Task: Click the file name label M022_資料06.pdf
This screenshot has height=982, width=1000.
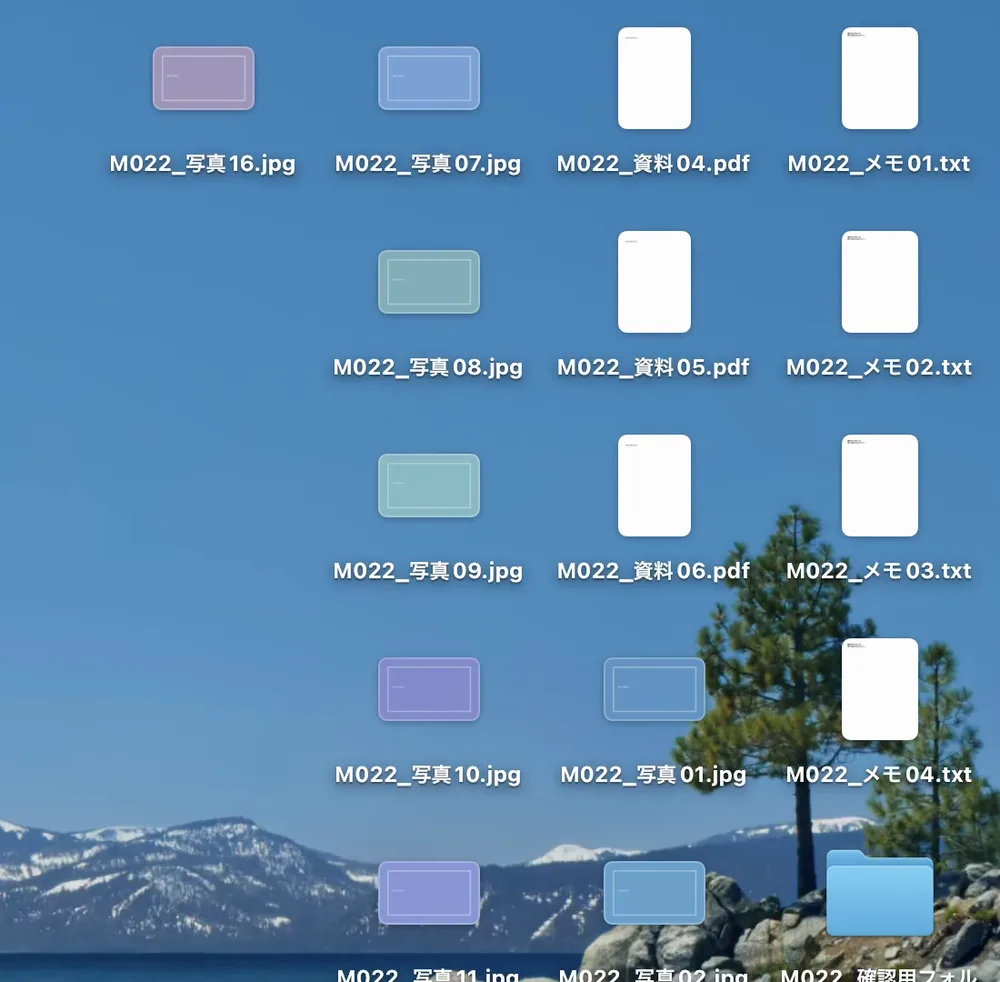Action: click(x=653, y=571)
